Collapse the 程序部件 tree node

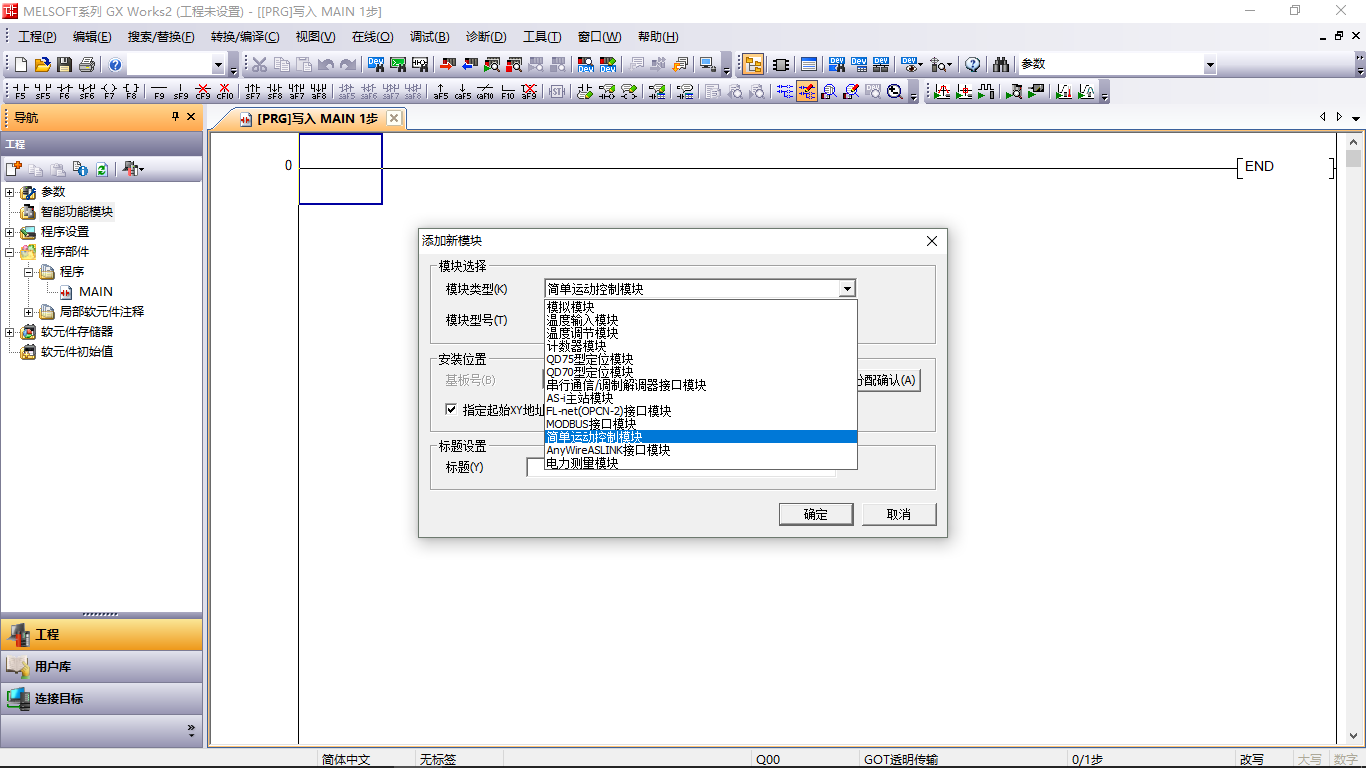click(x=10, y=252)
